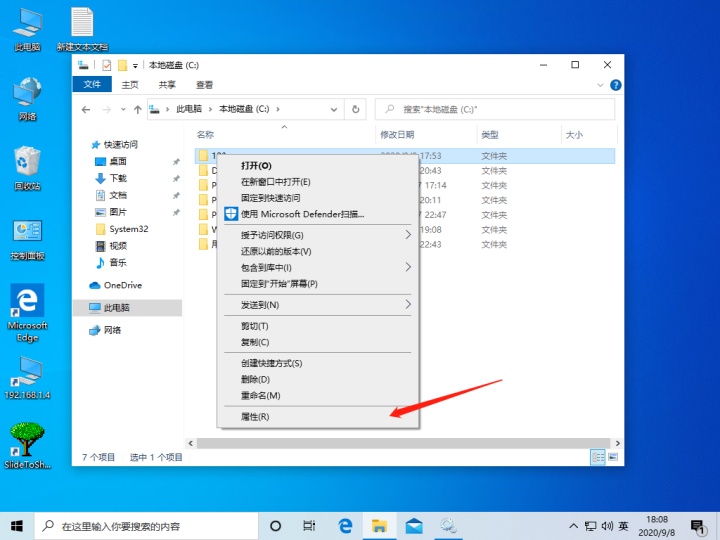The width and height of the screenshot is (720, 540).
Task: Open the 192.168.1.4 desktop shortcut
Action: (x=28, y=377)
